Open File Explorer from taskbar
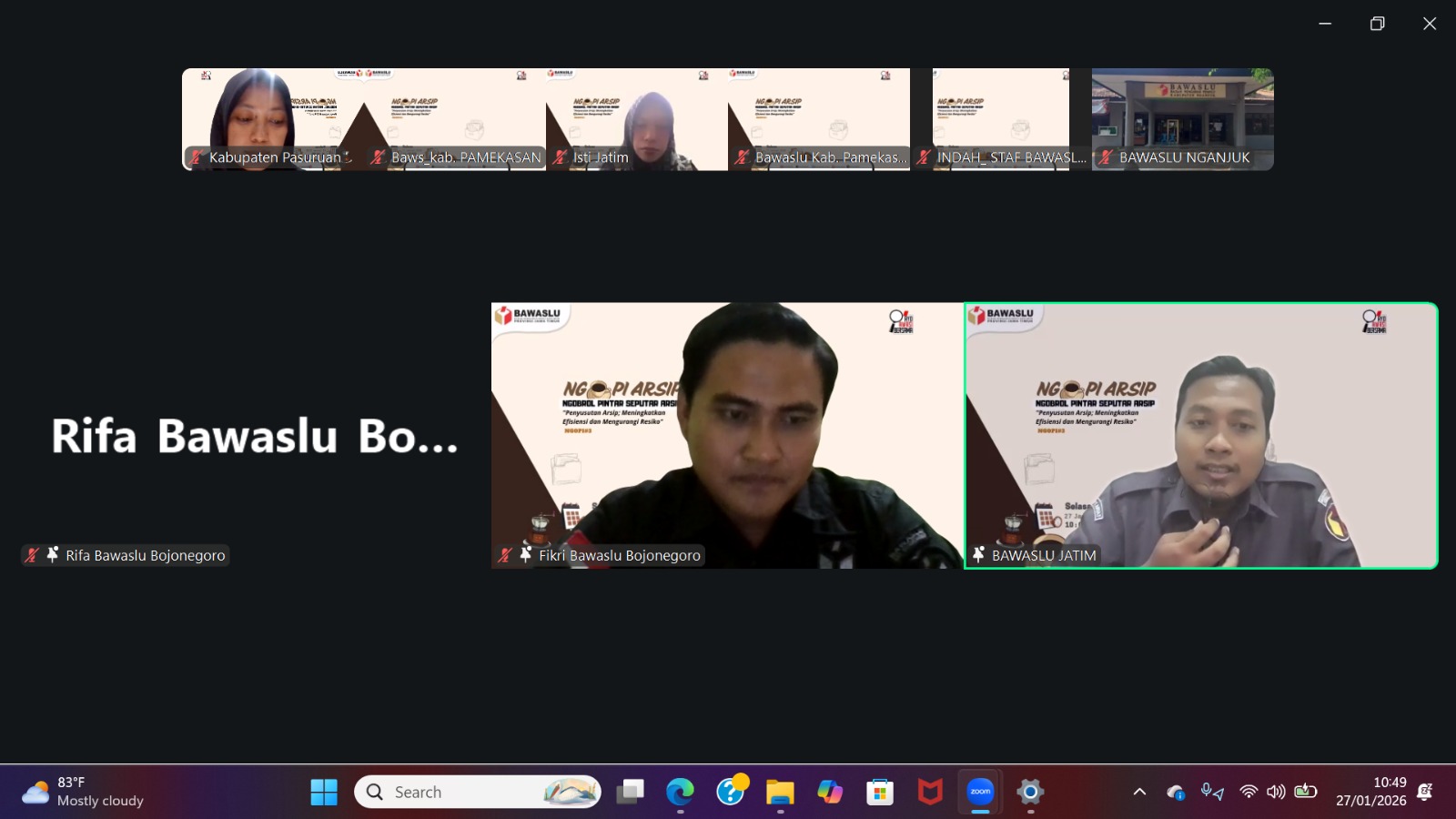The image size is (1456, 819). click(x=780, y=792)
